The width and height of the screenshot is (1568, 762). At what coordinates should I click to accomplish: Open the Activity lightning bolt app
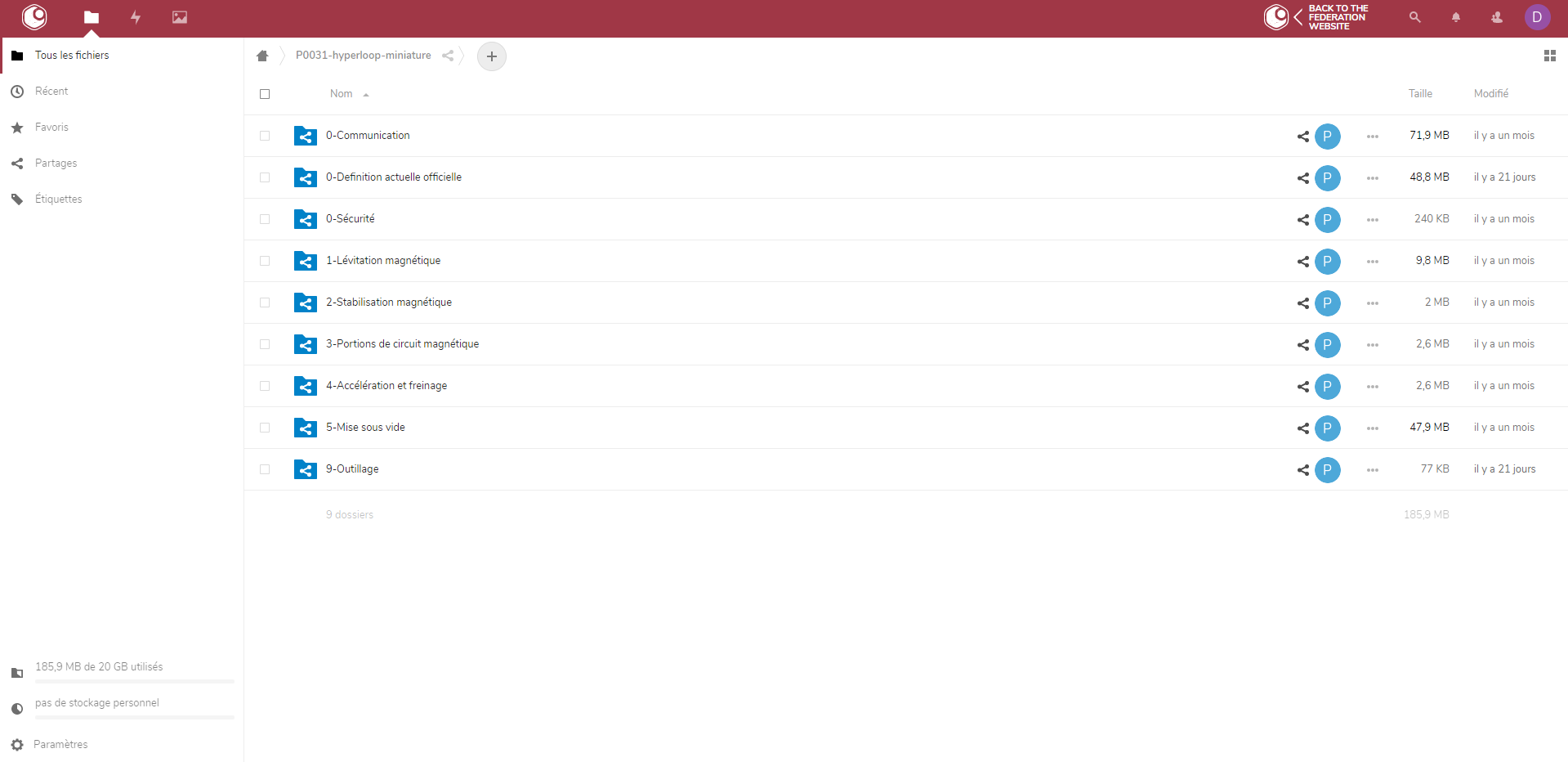pos(136,17)
